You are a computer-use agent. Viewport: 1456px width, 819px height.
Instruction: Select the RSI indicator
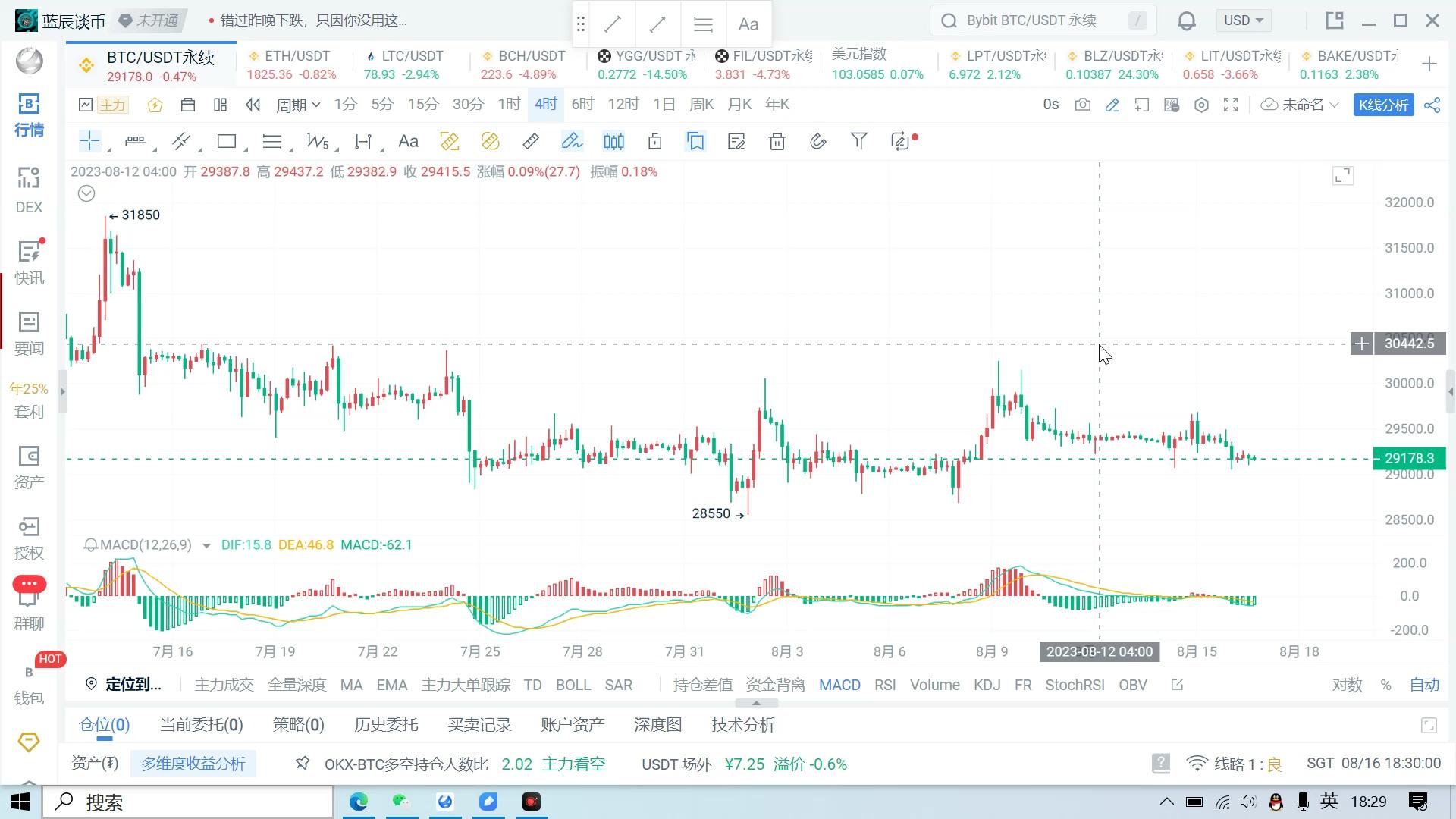click(884, 685)
